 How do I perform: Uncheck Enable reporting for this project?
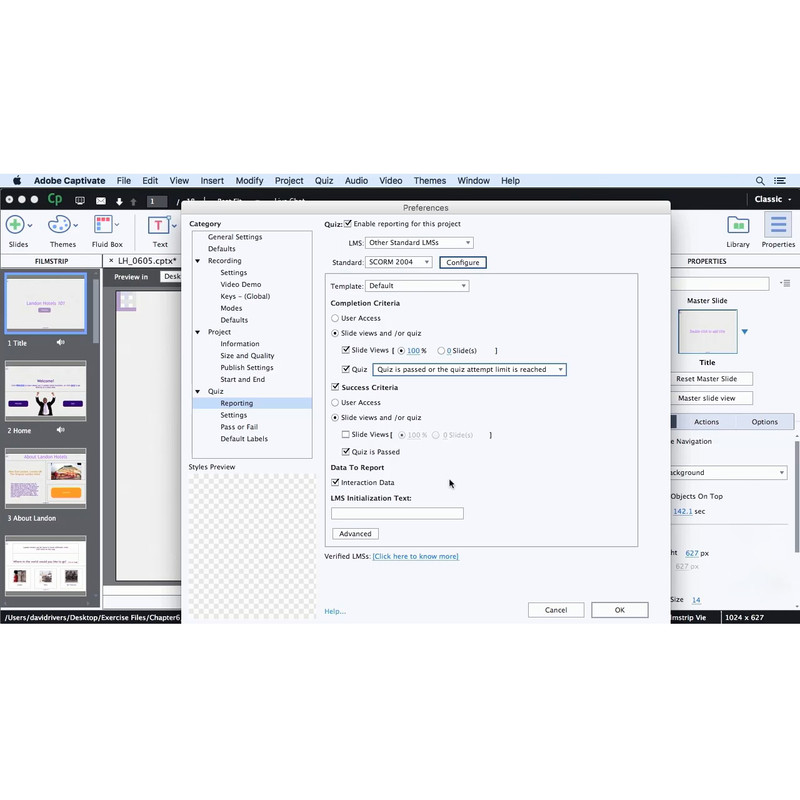click(x=348, y=224)
